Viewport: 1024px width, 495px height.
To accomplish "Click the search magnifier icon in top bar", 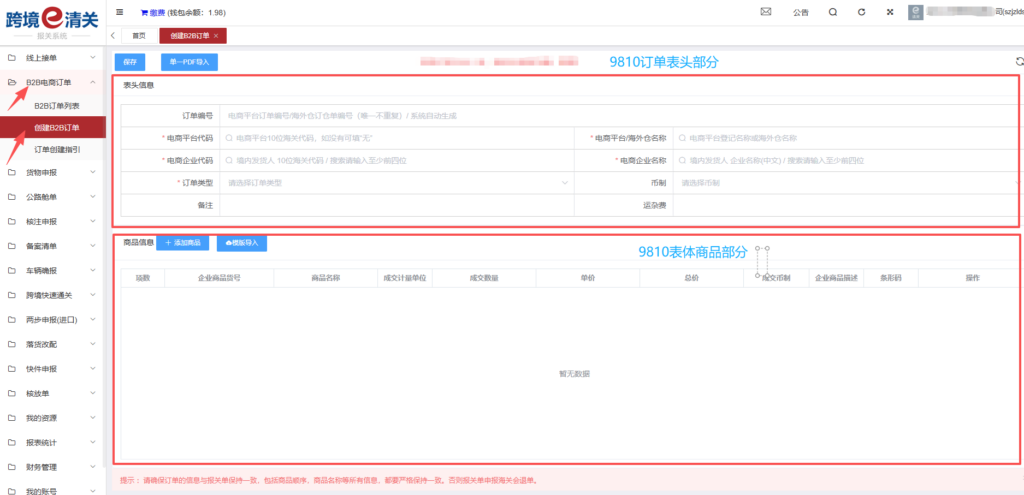I will tap(833, 12).
